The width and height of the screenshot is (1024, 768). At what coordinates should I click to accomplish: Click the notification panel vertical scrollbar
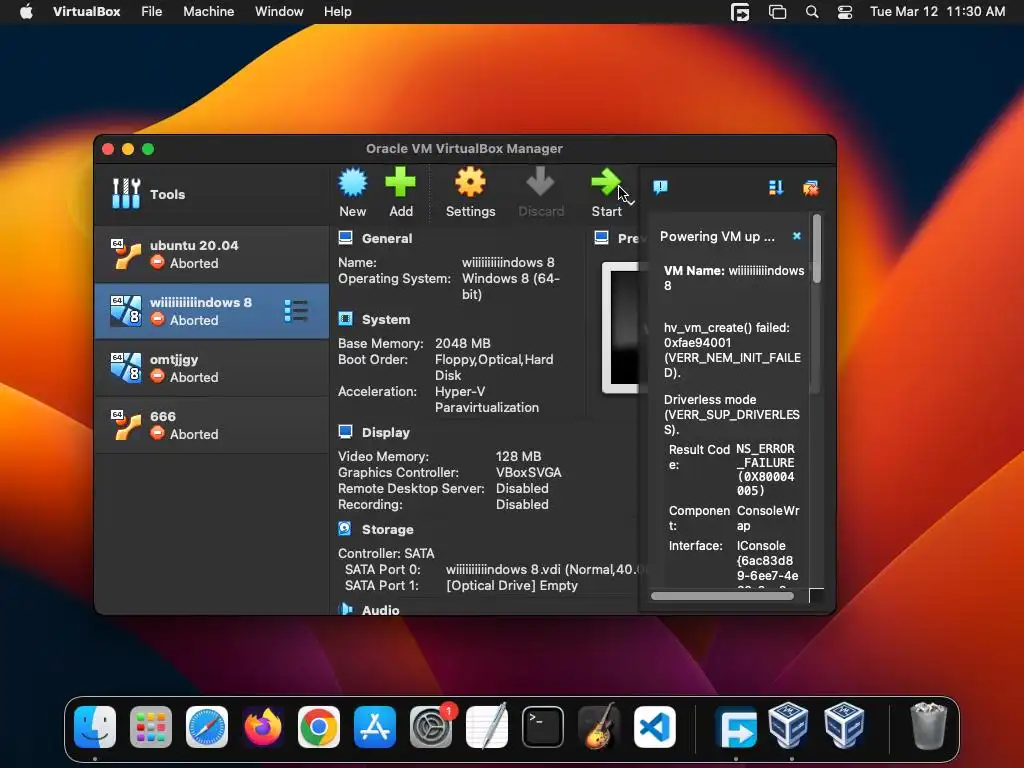pyautogui.click(x=816, y=248)
